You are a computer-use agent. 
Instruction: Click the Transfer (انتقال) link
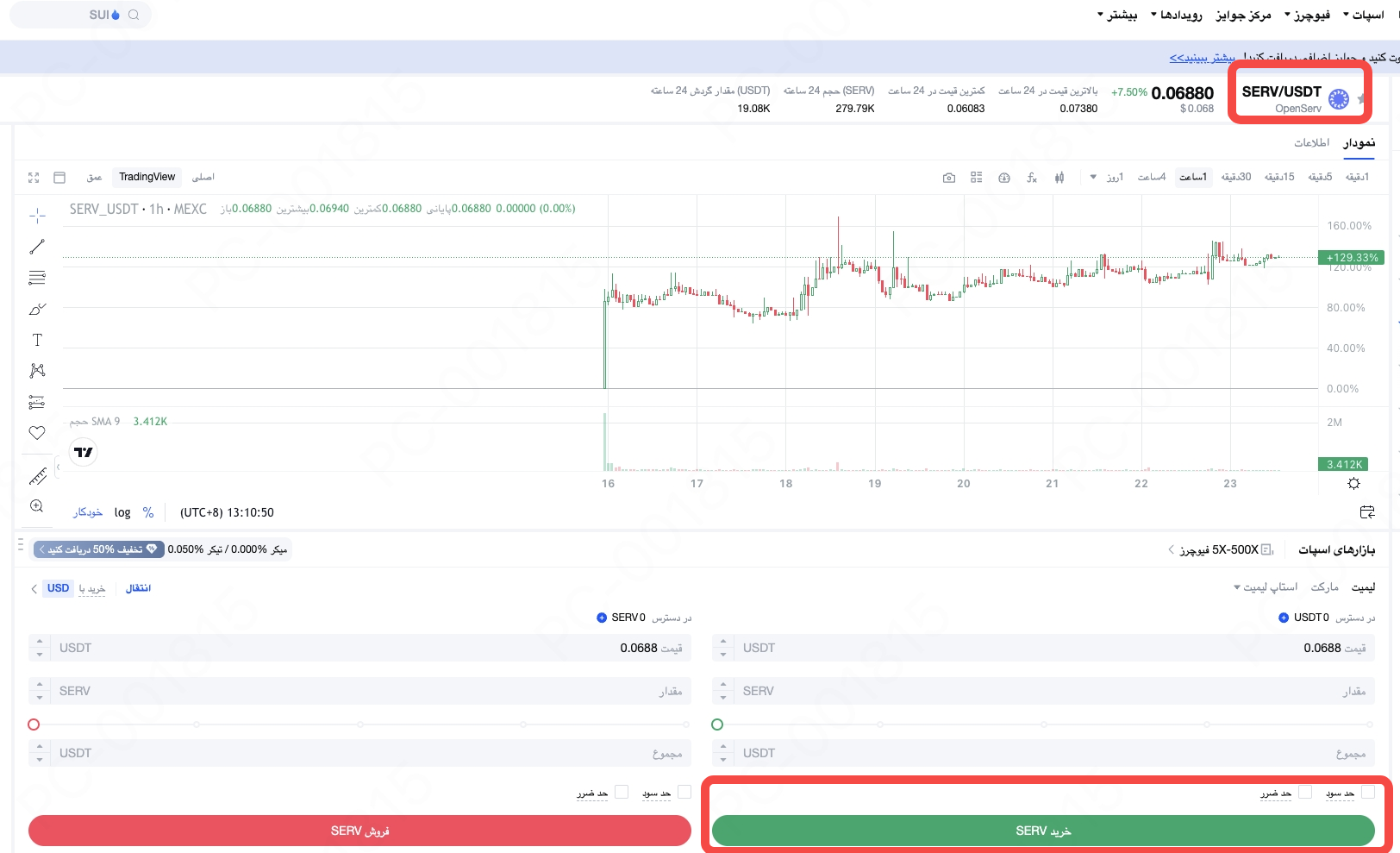click(x=138, y=588)
